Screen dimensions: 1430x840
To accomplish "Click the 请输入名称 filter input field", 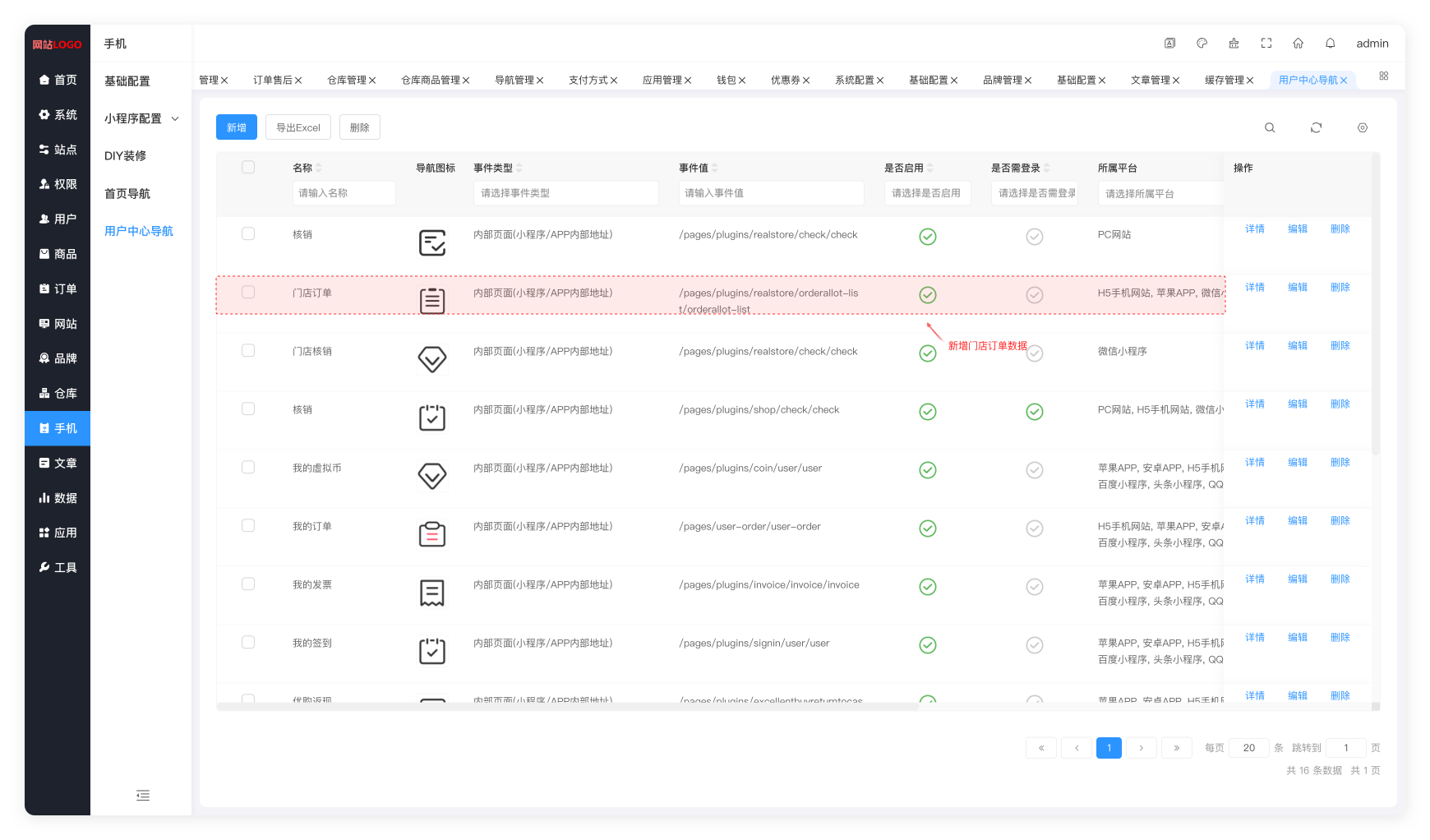I will [344, 193].
